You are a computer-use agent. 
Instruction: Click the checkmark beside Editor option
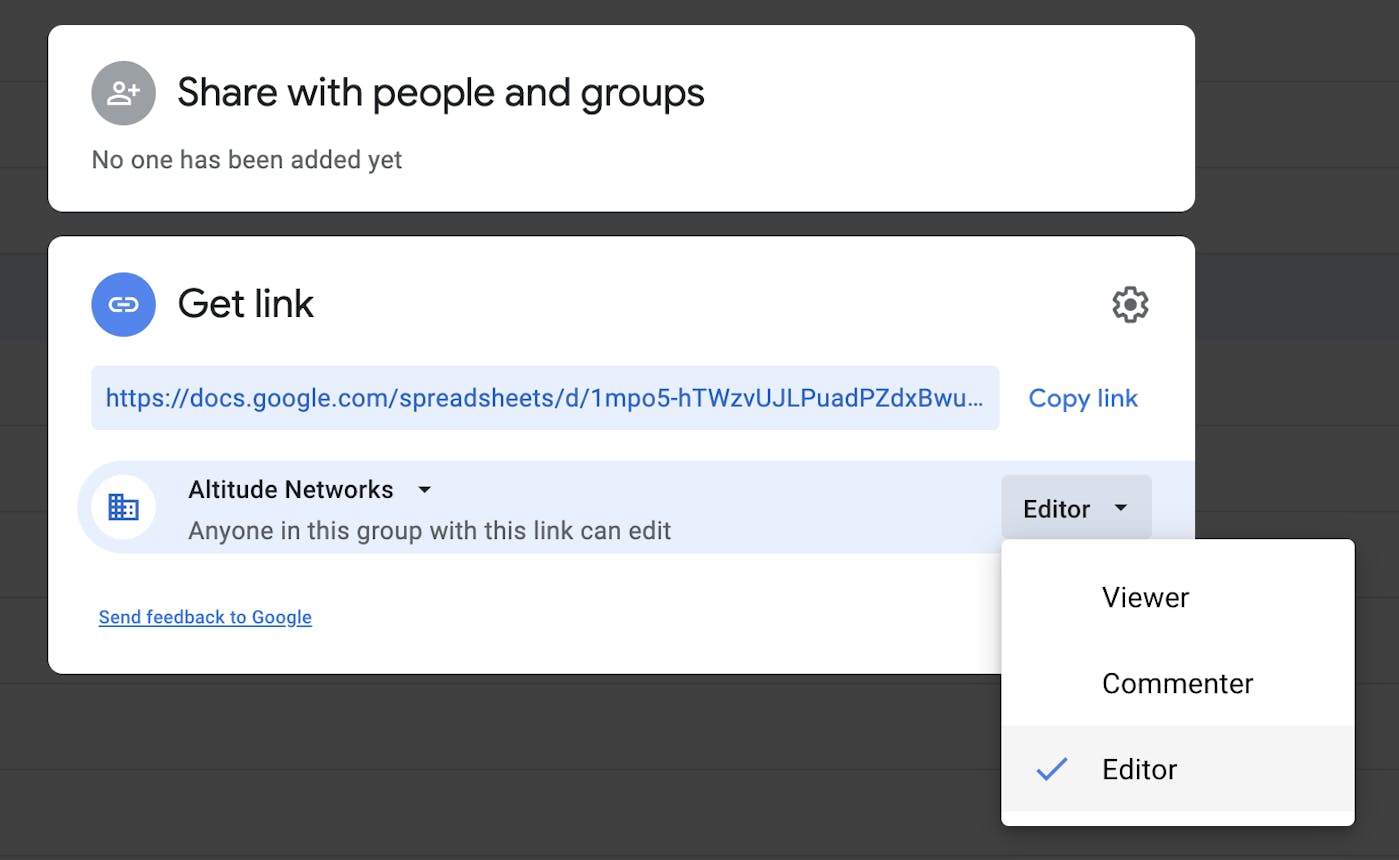click(1052, 769)
